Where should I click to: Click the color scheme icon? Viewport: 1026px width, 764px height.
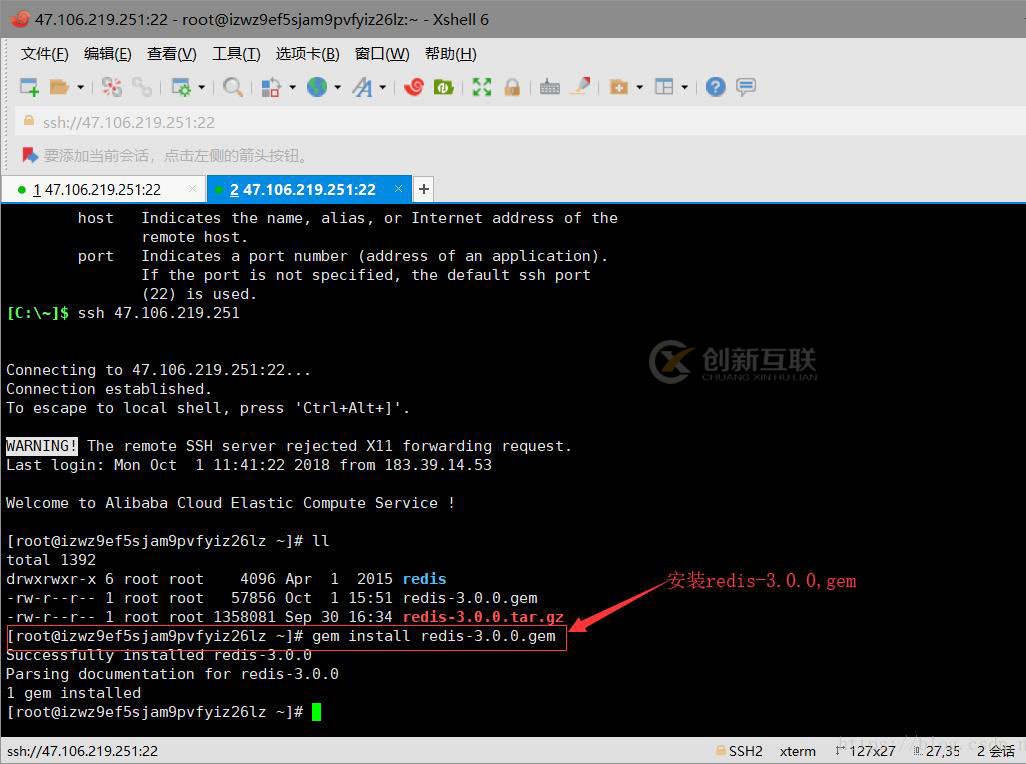pyautogui.click(x=271, y=87)
